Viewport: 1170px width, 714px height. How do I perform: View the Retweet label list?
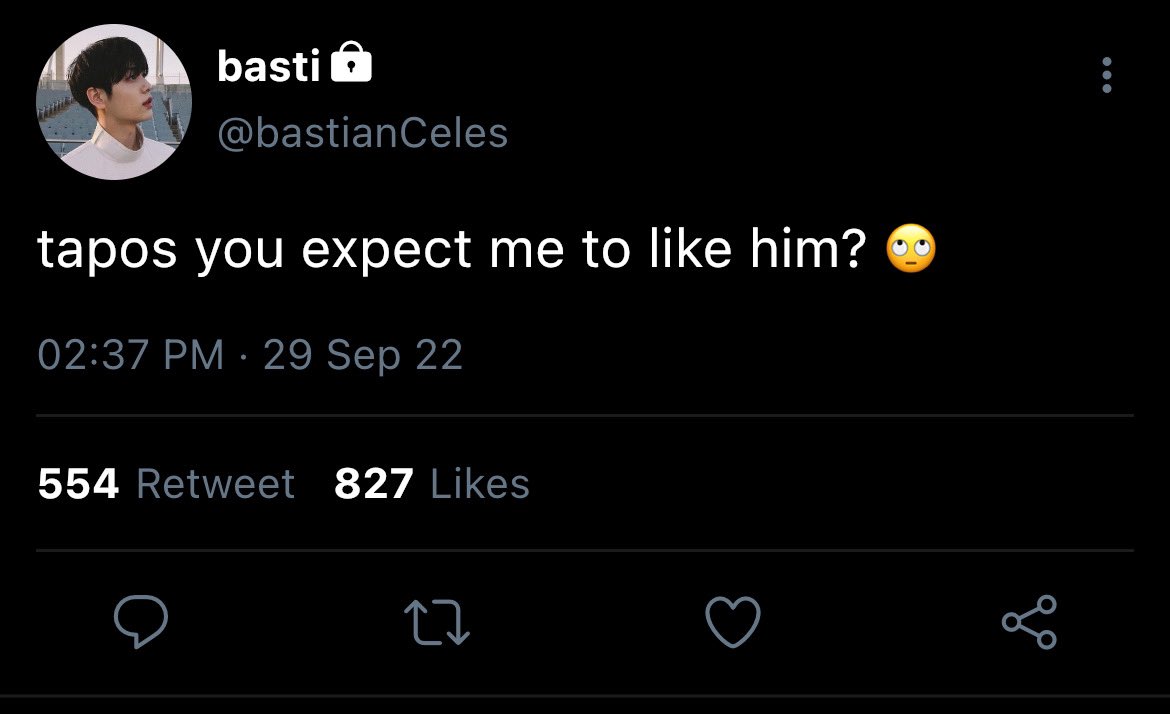pyautogui.click(x=216, y=483)
